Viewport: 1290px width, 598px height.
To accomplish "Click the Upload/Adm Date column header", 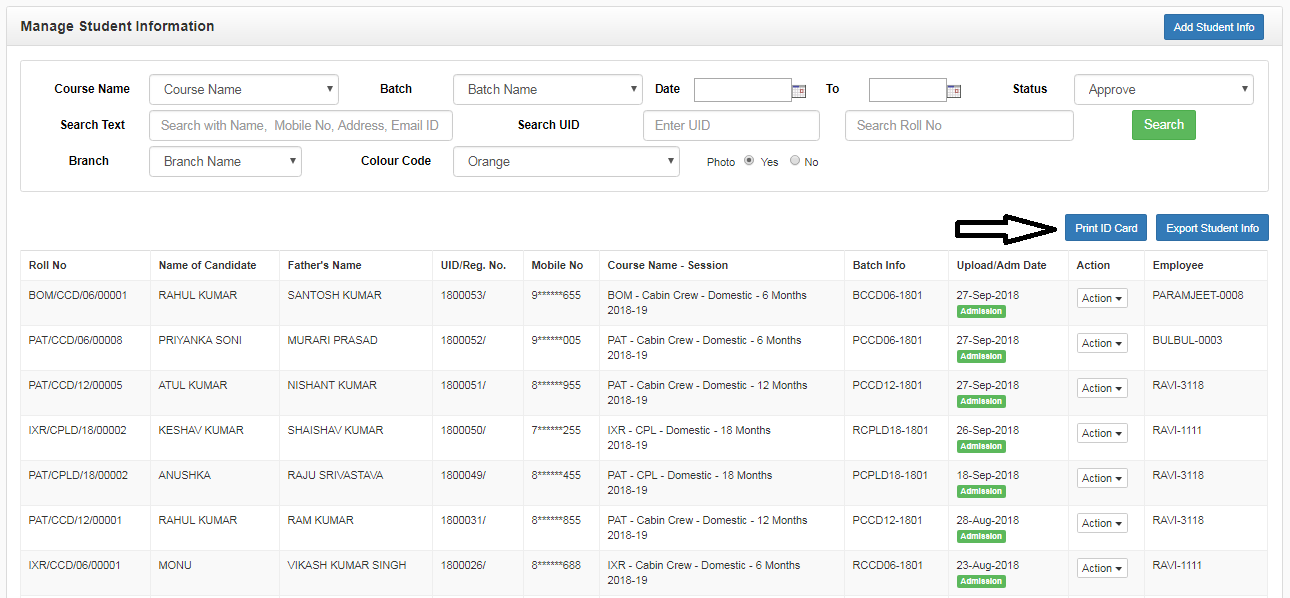I will [x=1001, y=265].
